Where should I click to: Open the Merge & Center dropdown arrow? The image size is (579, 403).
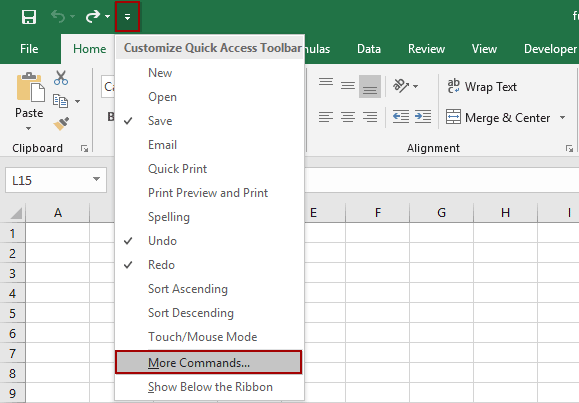[x=562, y=117]
